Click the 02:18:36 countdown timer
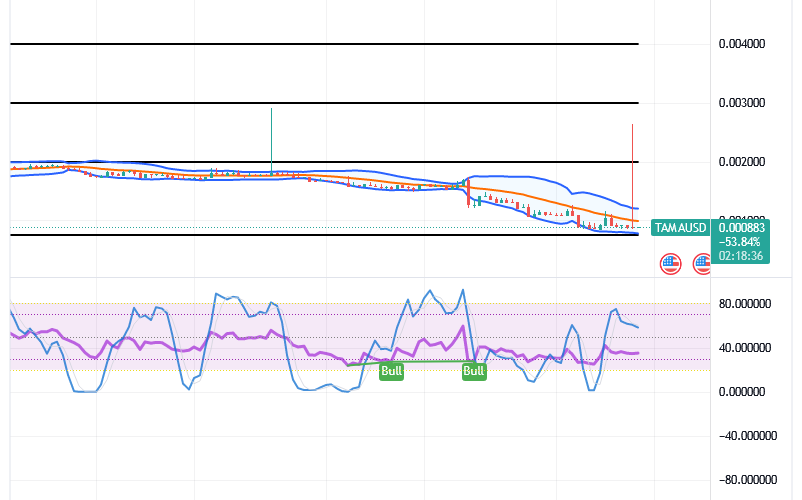This screenshot has width=802, height=500. (741, 256)
